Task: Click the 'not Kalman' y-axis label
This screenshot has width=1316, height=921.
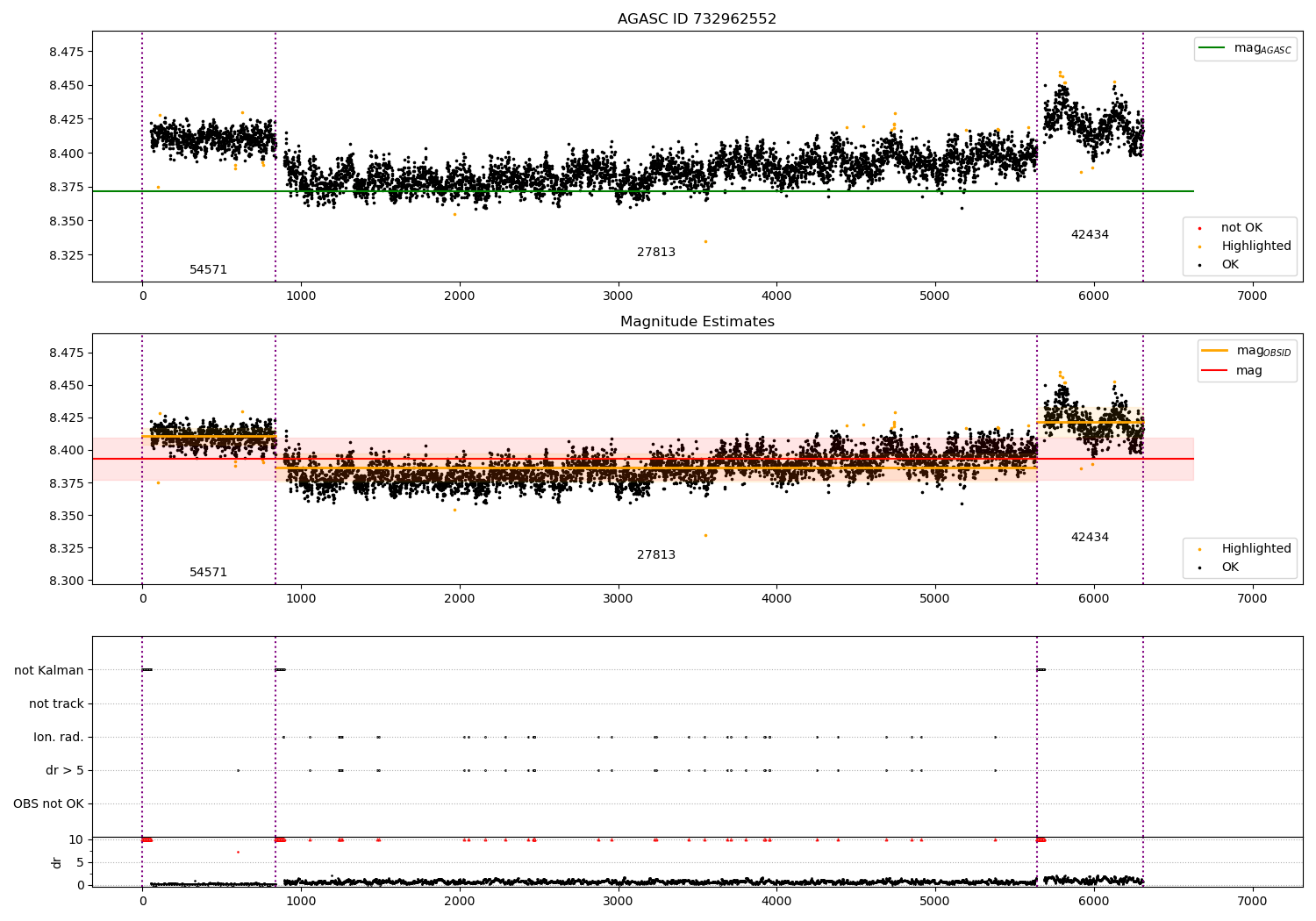Action: click(49, 670)
